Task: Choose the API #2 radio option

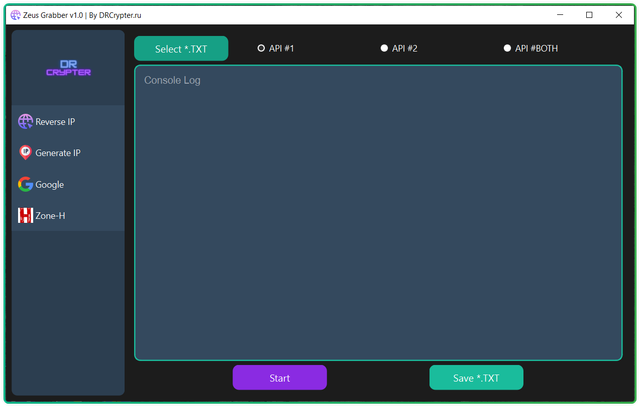Action: coord(385,48)
